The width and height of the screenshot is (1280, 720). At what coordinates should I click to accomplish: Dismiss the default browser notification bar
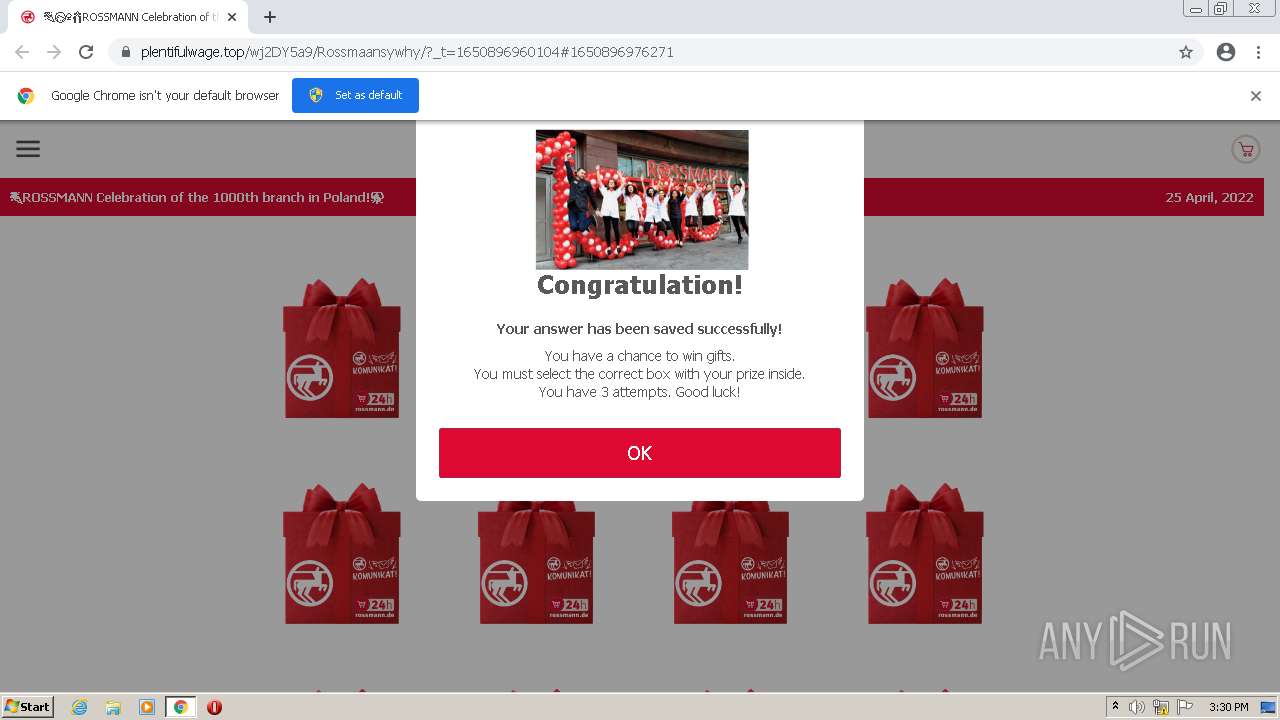(1256, 96)
